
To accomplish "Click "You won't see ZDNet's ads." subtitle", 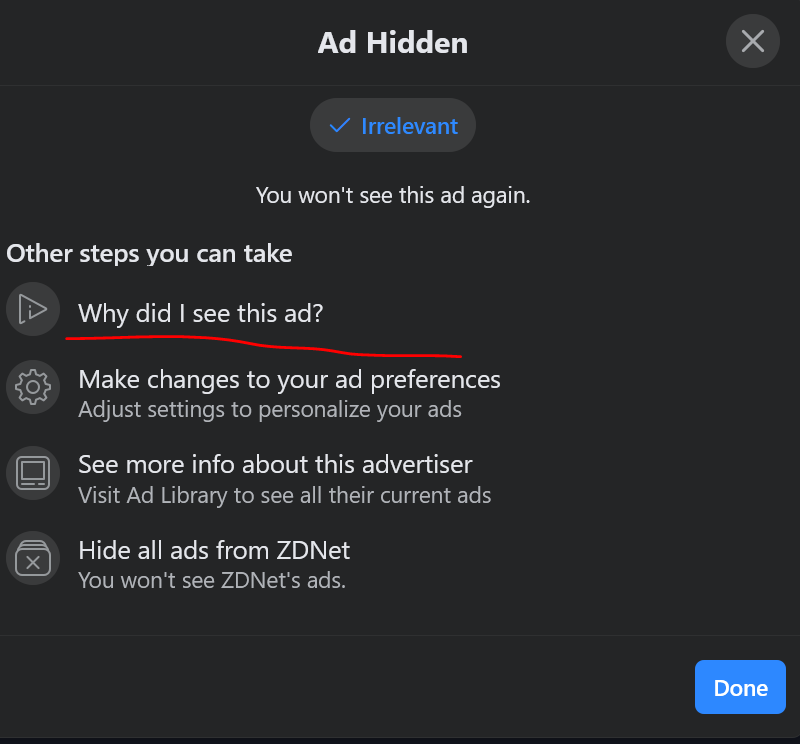I will pos(212,580).
